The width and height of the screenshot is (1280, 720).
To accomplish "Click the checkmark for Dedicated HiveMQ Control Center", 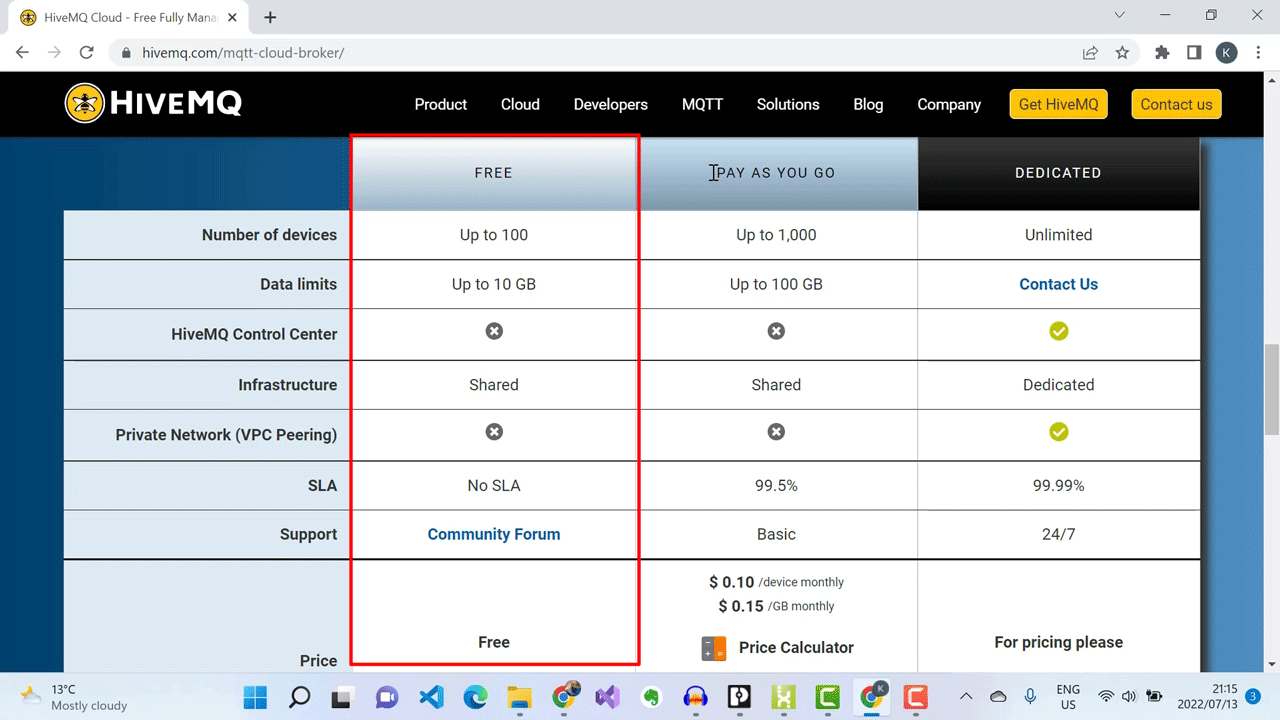I will pyautogui.click(x=1058, y=331).
